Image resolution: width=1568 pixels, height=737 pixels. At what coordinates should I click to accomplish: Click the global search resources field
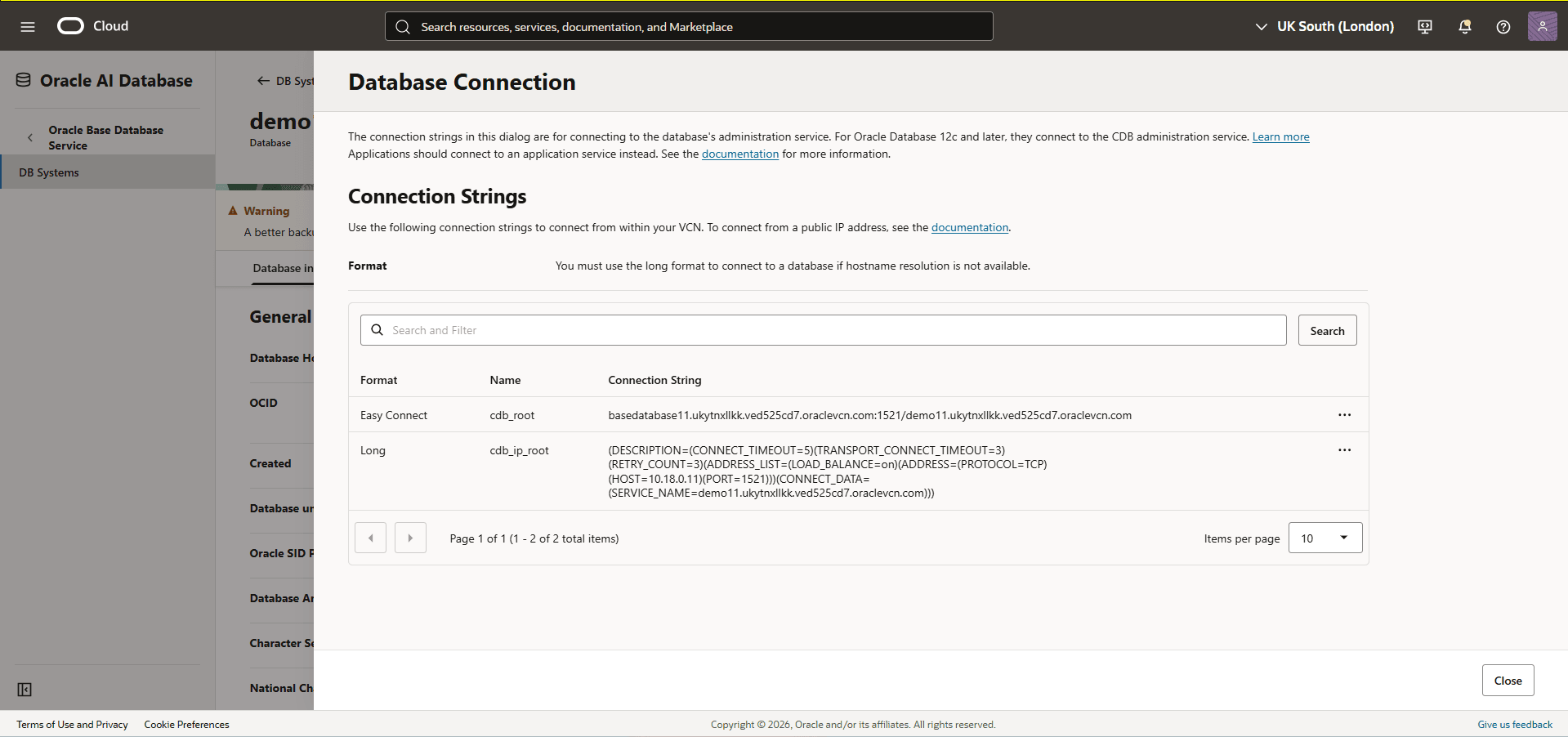tap(689, 26)
